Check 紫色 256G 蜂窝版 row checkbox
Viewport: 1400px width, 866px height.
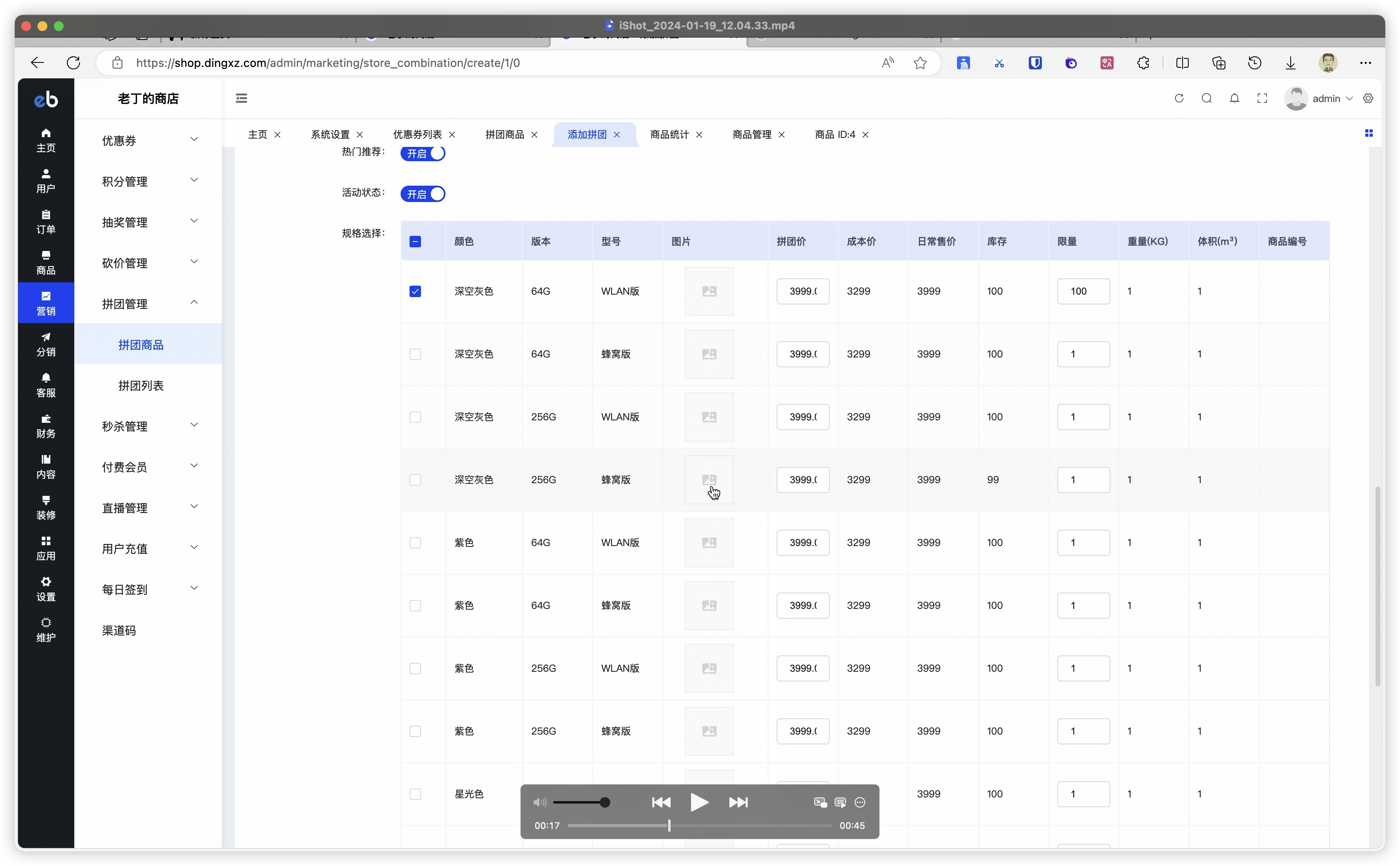416,731
